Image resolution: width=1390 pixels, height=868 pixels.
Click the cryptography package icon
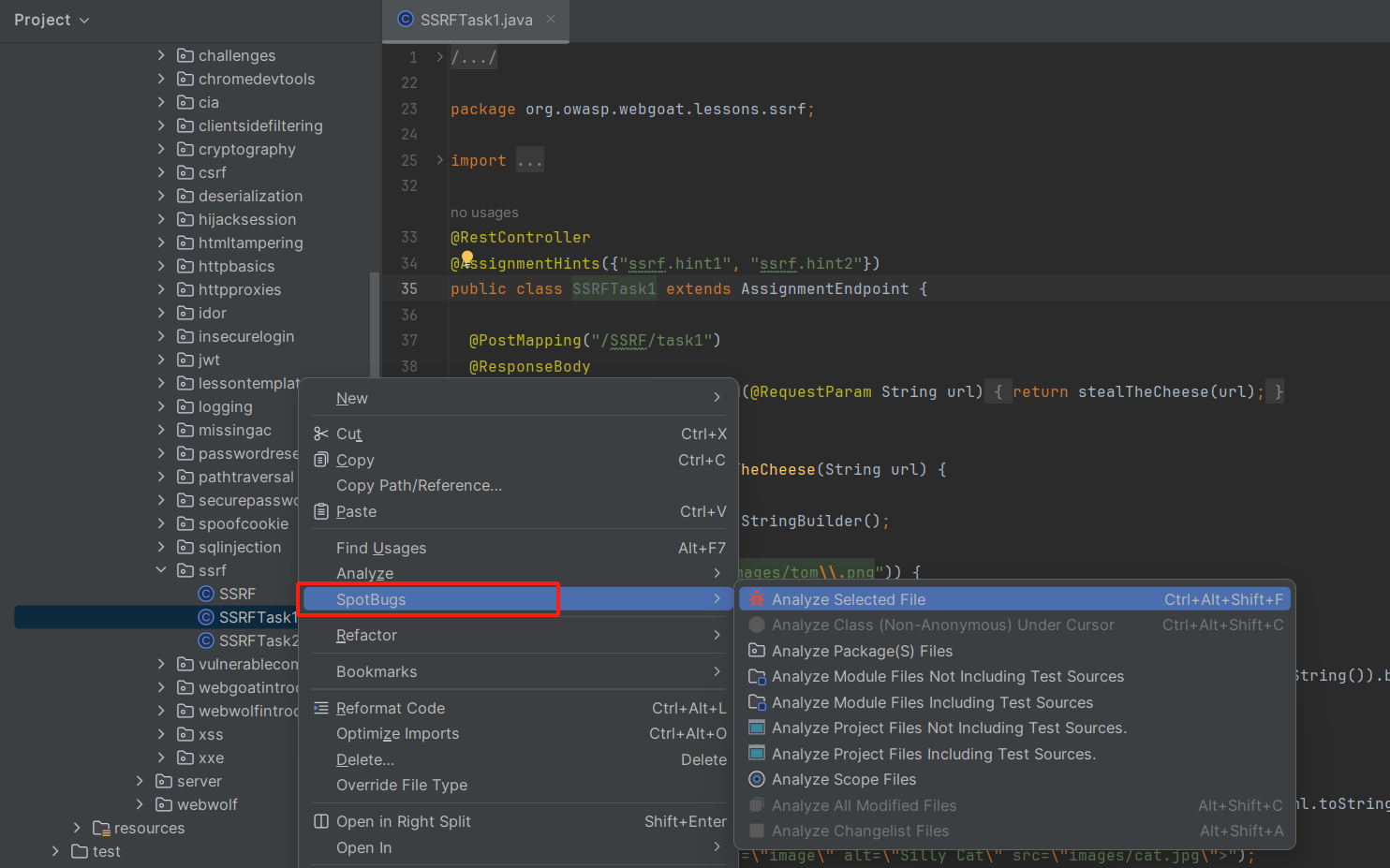[x=185, y=149]
